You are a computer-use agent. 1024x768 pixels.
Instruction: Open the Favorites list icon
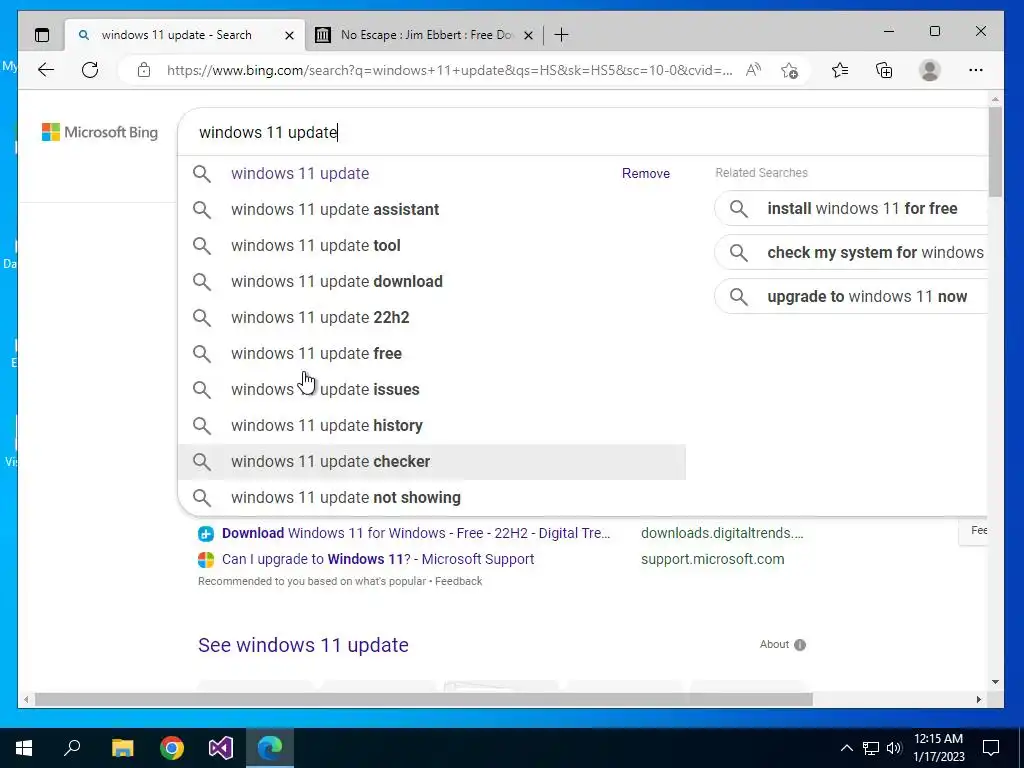840,70
